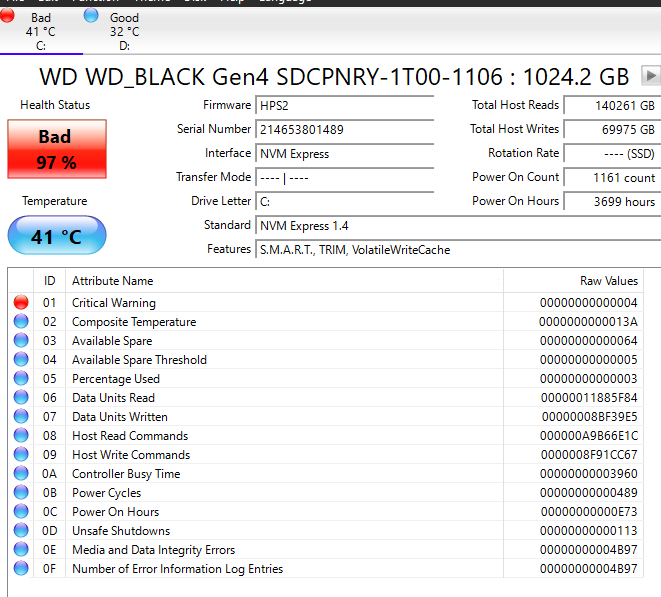Click raw value 00000000000113
Screen dimensions: 661x597
tap(588, 530)
